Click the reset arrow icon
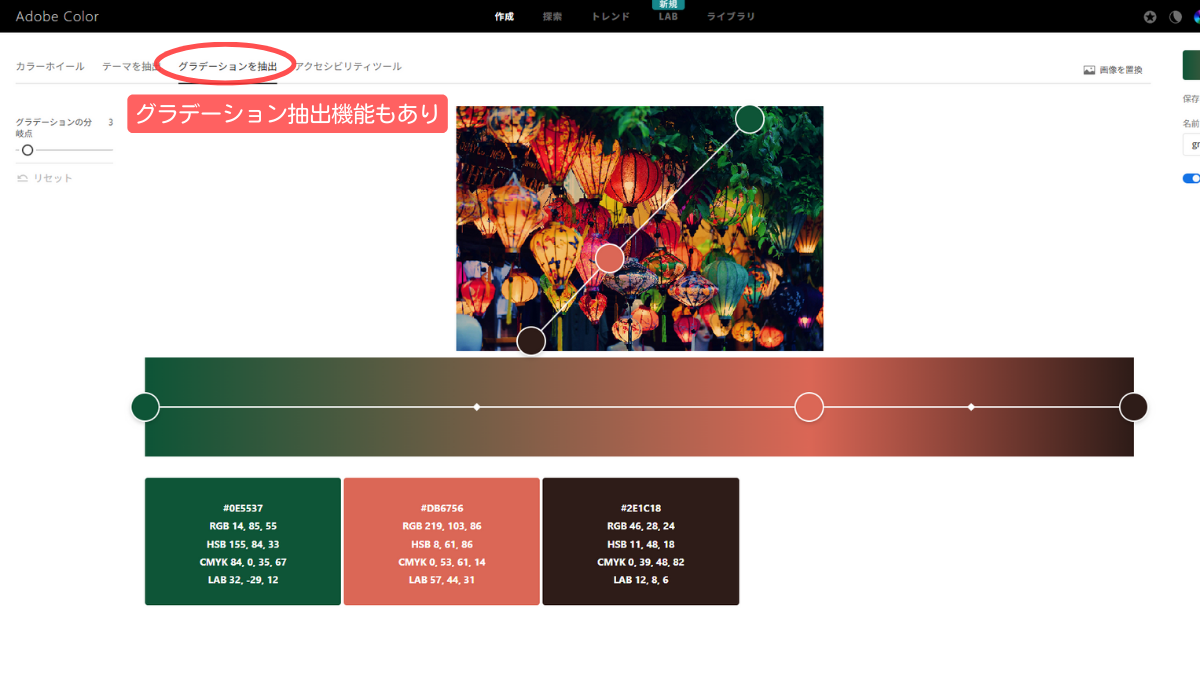This screenshot has width=1200, height=675. [x=22, y=178]
